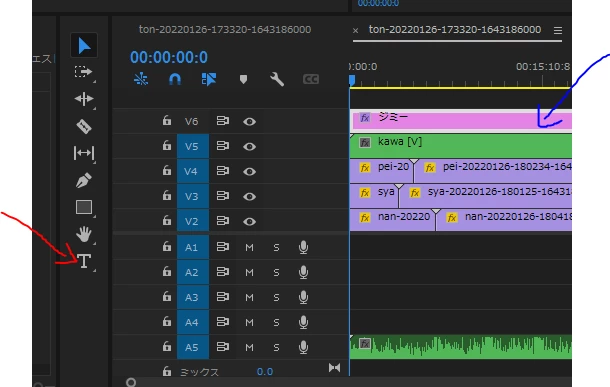
Task: Select the Rectangle tool
Action: tap(84, 207)
